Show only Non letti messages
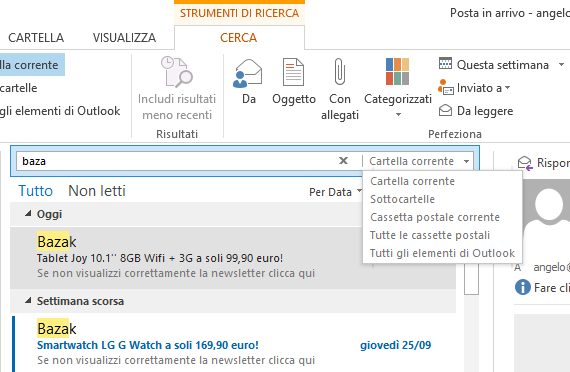Image resolution: width=570 pixels, height=372 pixels. [x=97, y=191]
